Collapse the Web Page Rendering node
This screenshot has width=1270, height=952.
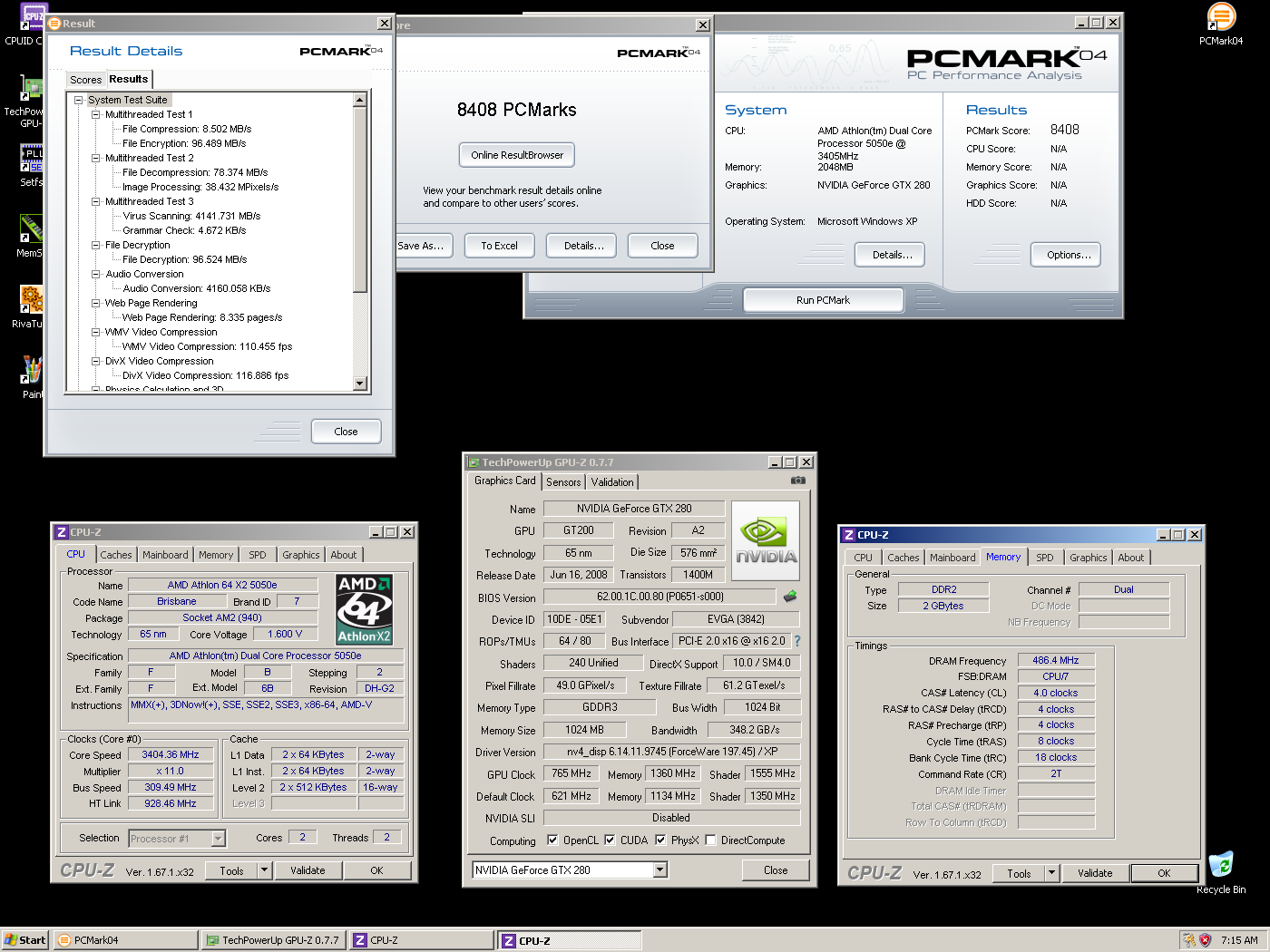tap(96, 303)
